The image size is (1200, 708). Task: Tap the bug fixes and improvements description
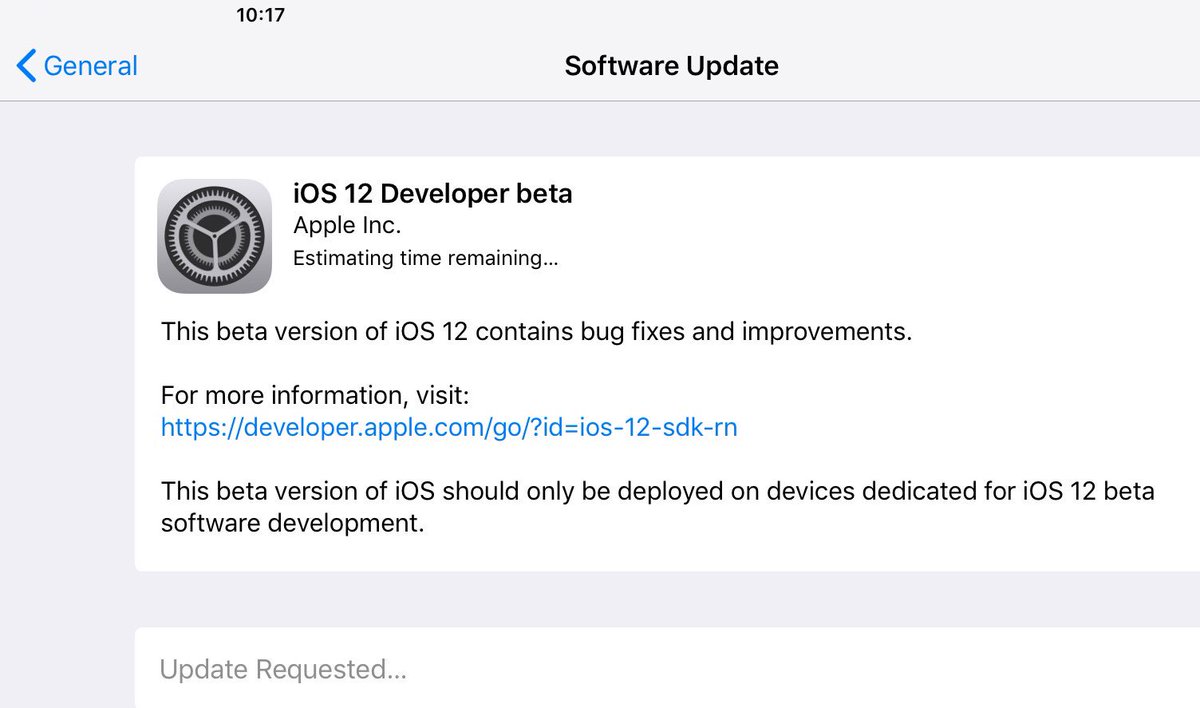pyautogui.click(x=536, y=331)
